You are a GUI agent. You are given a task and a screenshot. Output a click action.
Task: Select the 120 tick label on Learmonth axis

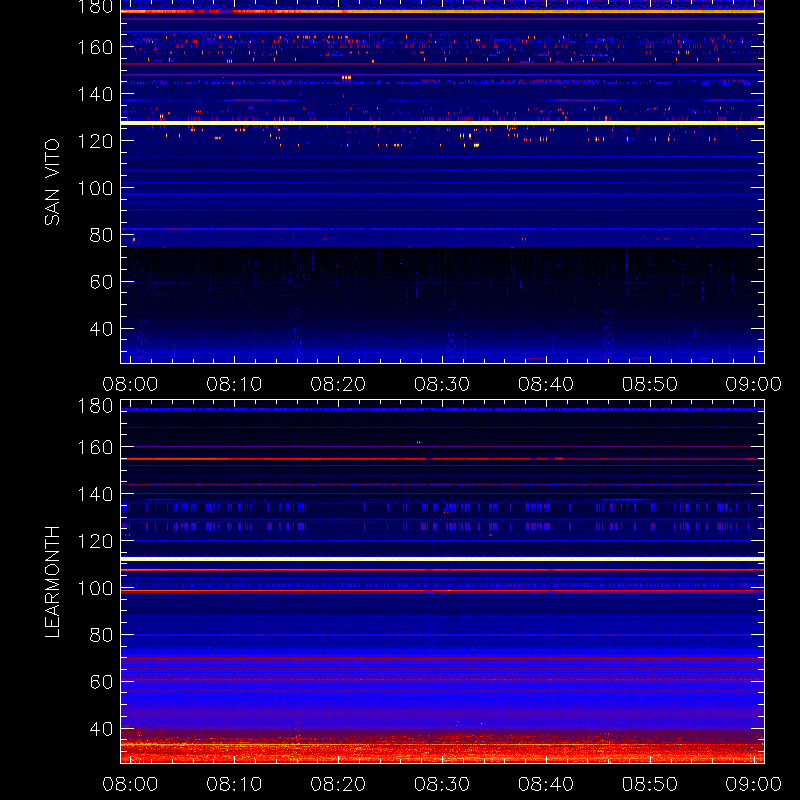(x=95, y=541)
